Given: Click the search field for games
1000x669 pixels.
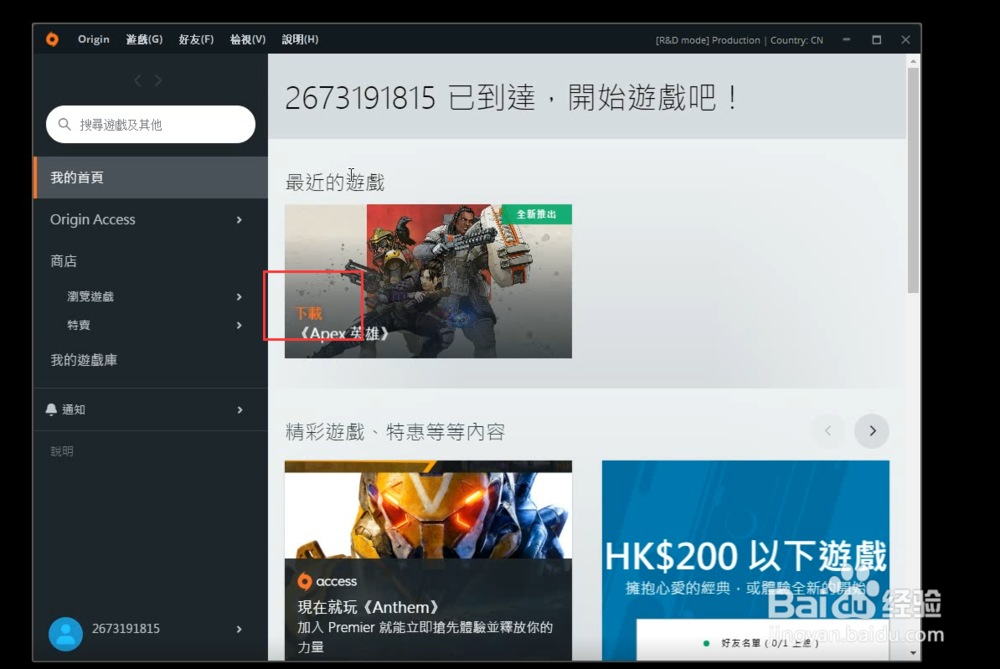Looking at the screenshot, I should tap(151, 124).
